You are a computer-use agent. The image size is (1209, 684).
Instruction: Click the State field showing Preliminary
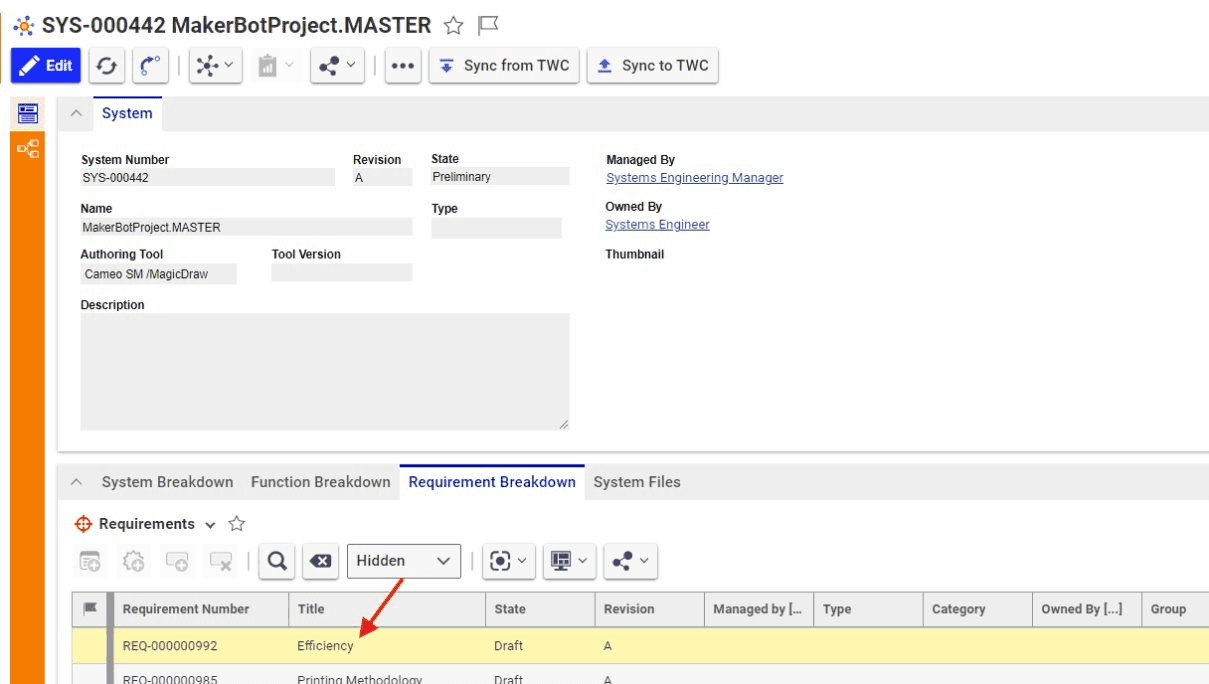[500, 177]
